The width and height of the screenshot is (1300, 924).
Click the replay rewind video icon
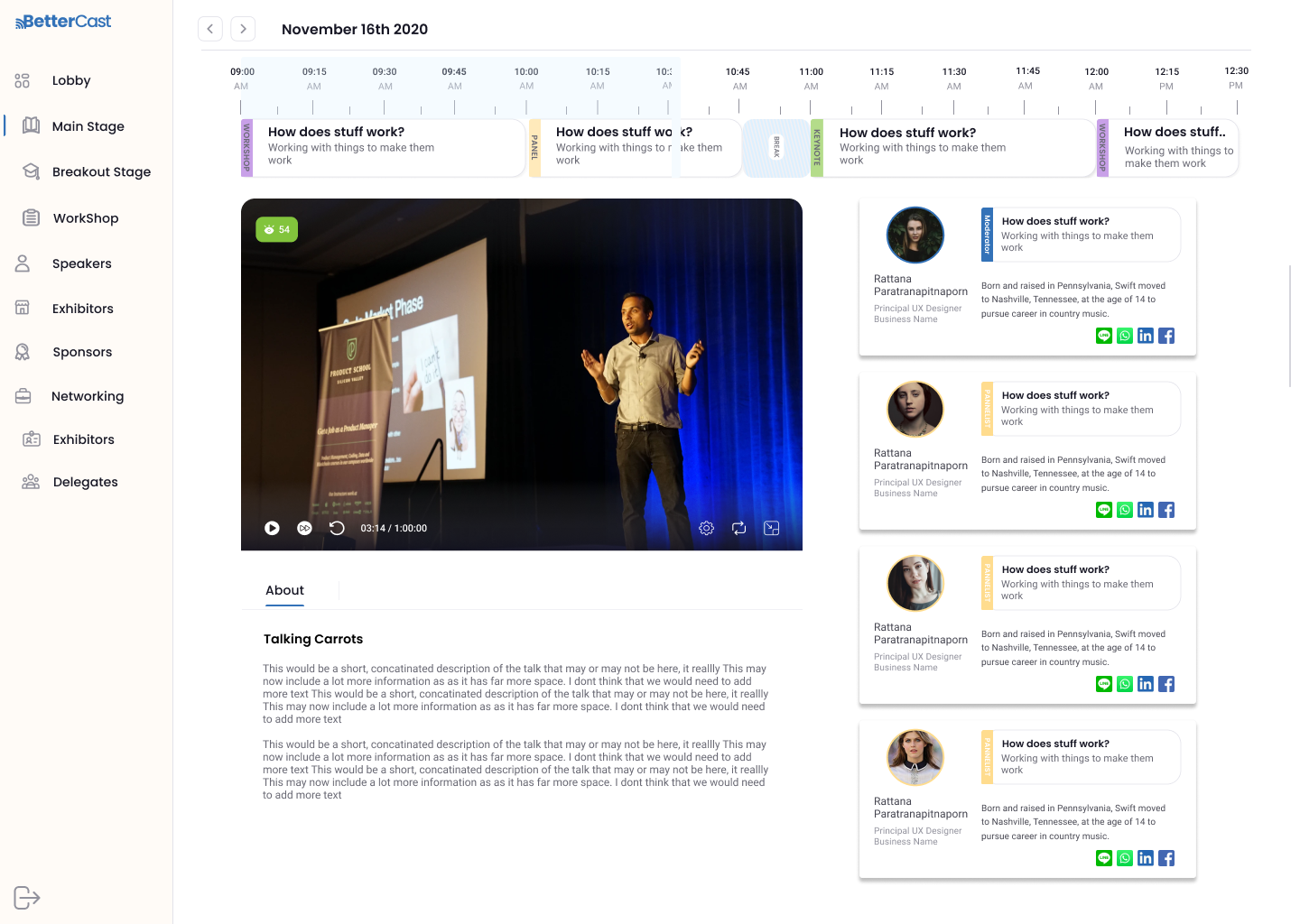coord(337,528)
